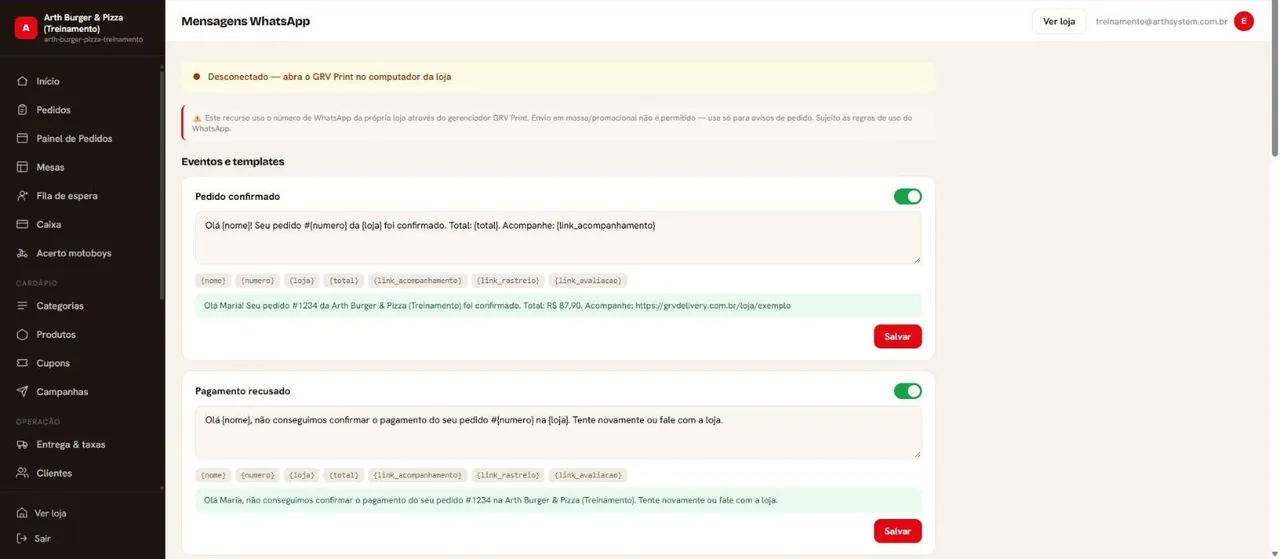
Task: Click the Categorias icon in sidebar
Action: [23, 306]
